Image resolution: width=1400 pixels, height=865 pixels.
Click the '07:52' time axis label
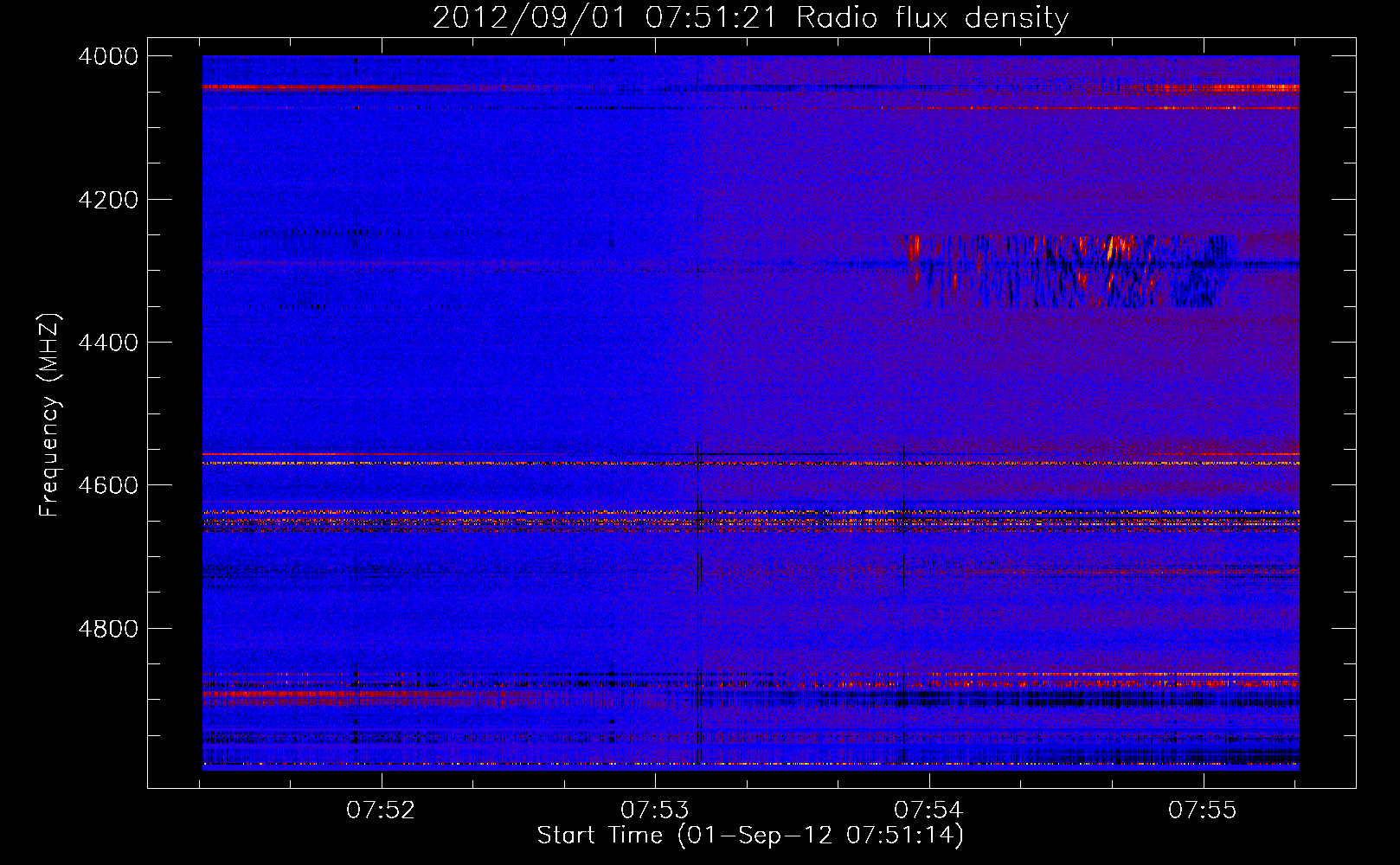[x=381, y=811]
